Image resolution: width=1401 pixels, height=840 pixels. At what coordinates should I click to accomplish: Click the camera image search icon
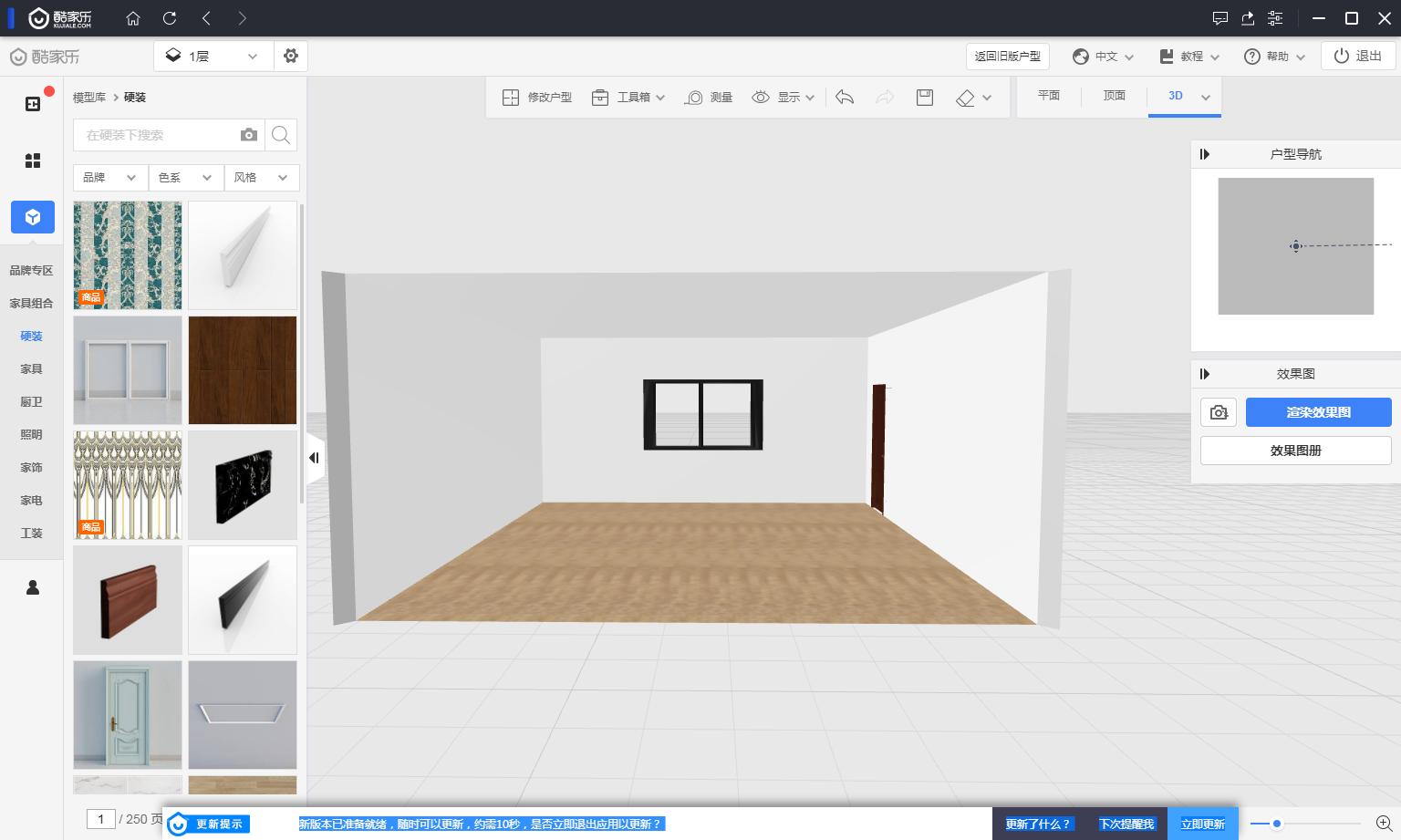pos(248,135)
